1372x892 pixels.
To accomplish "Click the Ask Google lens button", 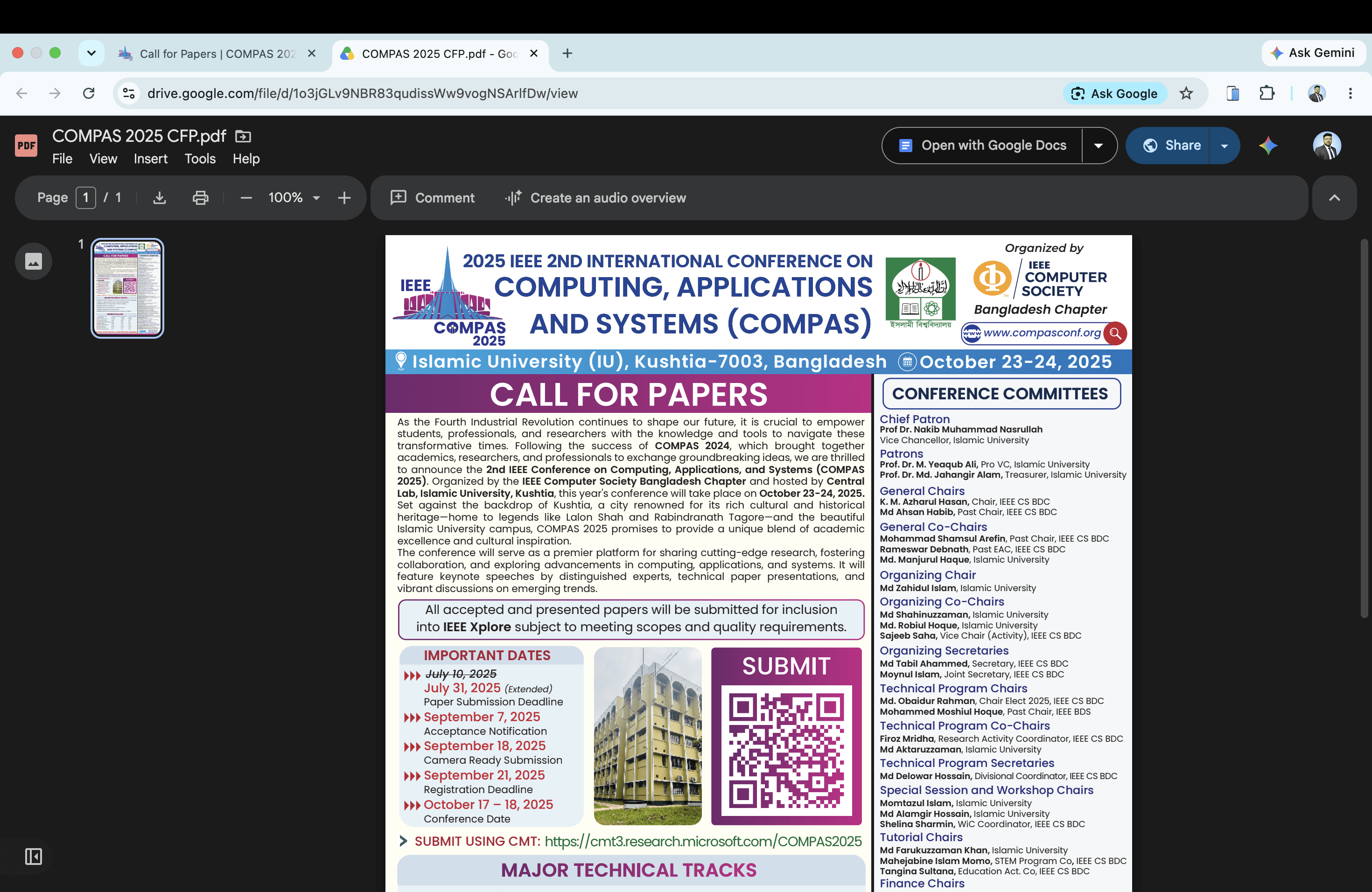I will 1115,93.
